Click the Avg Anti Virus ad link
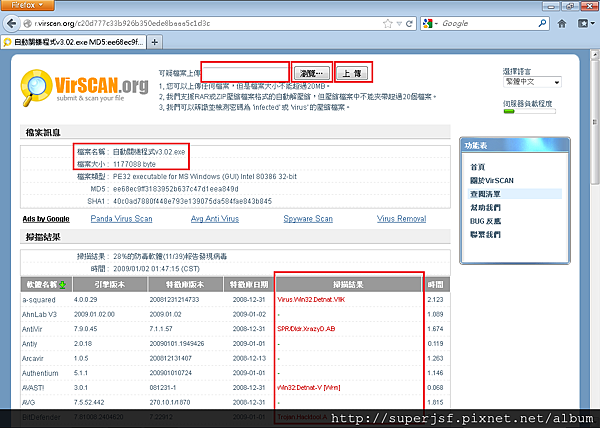The height and width of the screenshot is (428, 600). tap(215, 219)
